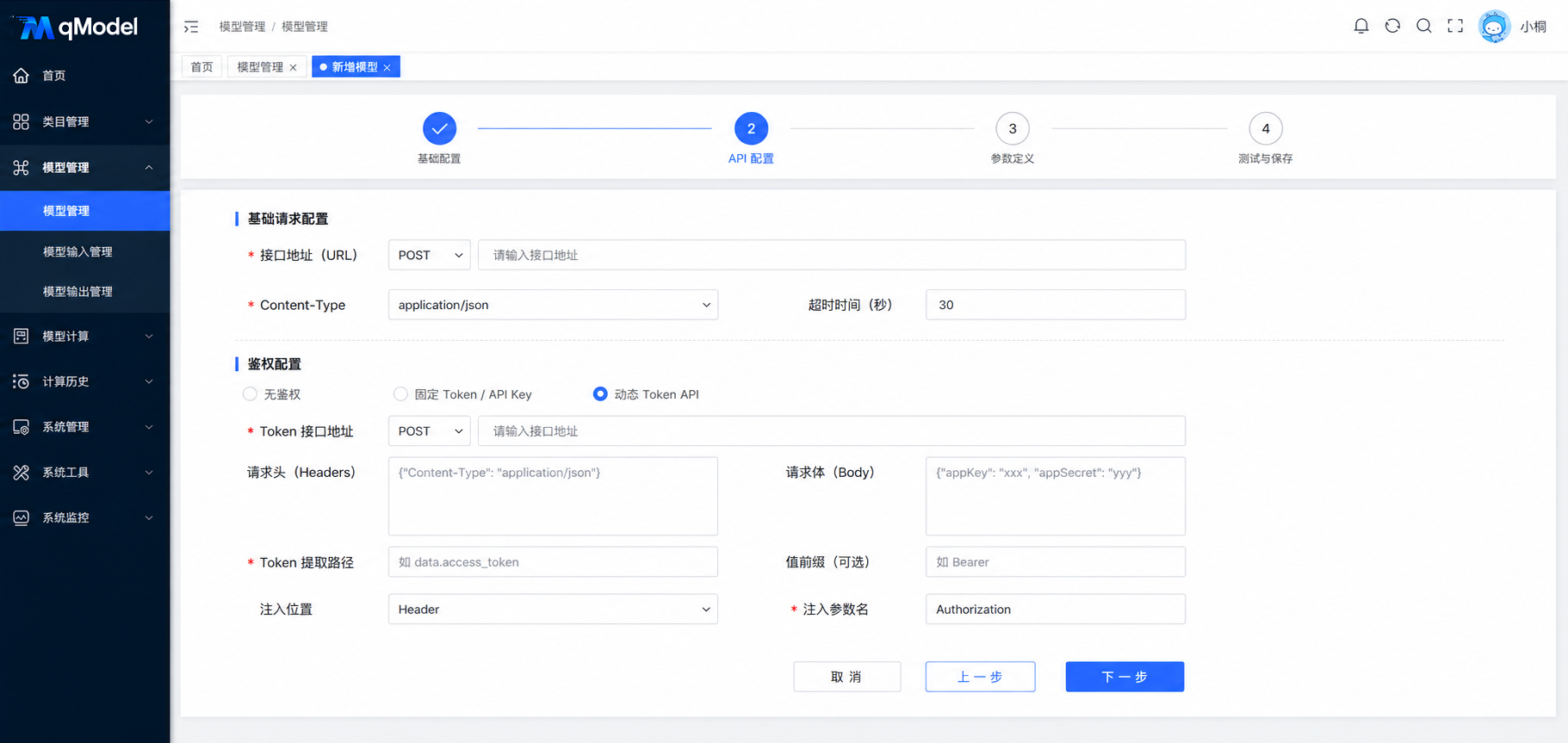This screenshot has width=1568, height=743.
Task: Select 固定 Token / API Key radio option
Action: coord(400,394)
